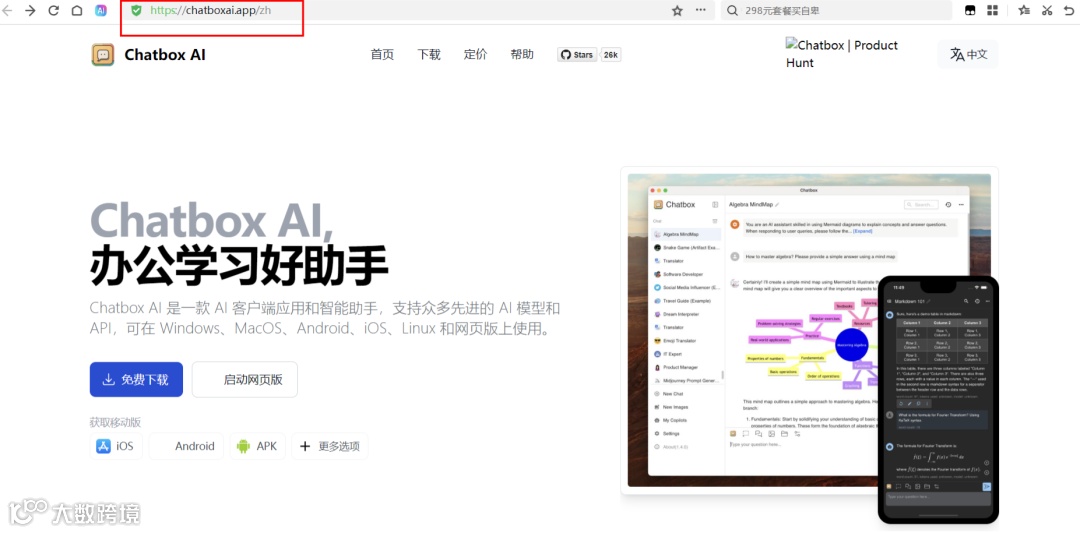Open the Chatbox Product Hunt link
The image size is (1080, 533).
click(x=842, y=54)
